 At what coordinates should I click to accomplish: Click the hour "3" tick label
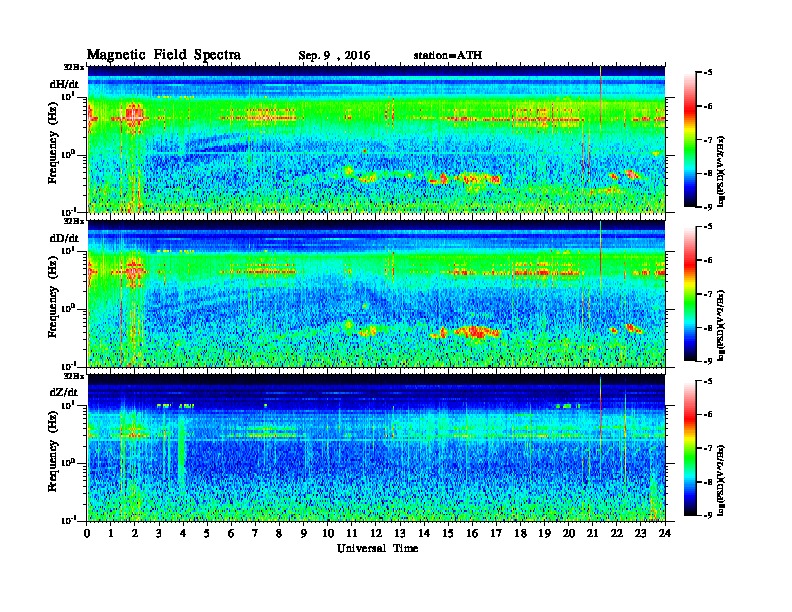coord(160,534)
